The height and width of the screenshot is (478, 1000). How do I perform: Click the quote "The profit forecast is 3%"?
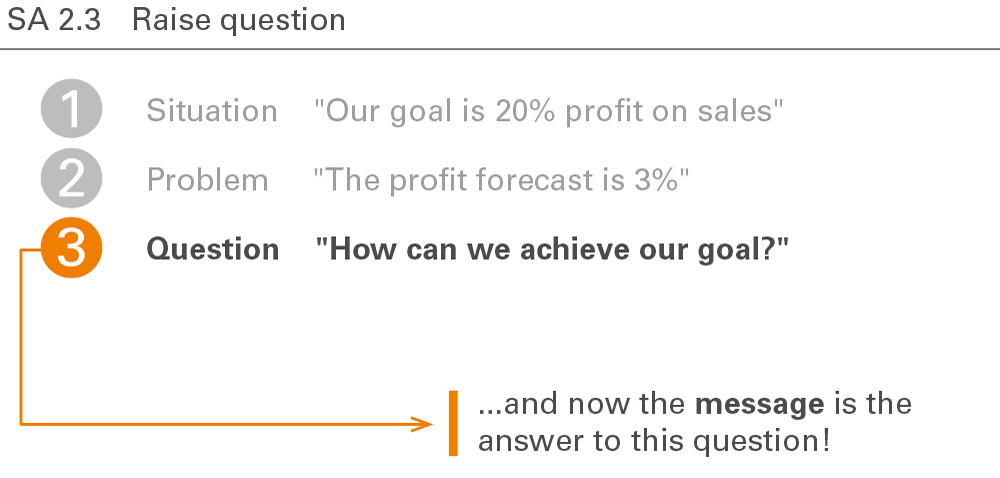(501, 180)
